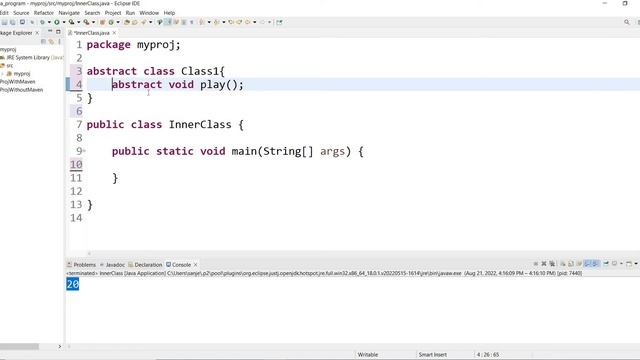Image resolution: width=640 pixels, height=360 pixels.
Task: Maximize the Package Explorer view
Action: click(x=58, y=32)
